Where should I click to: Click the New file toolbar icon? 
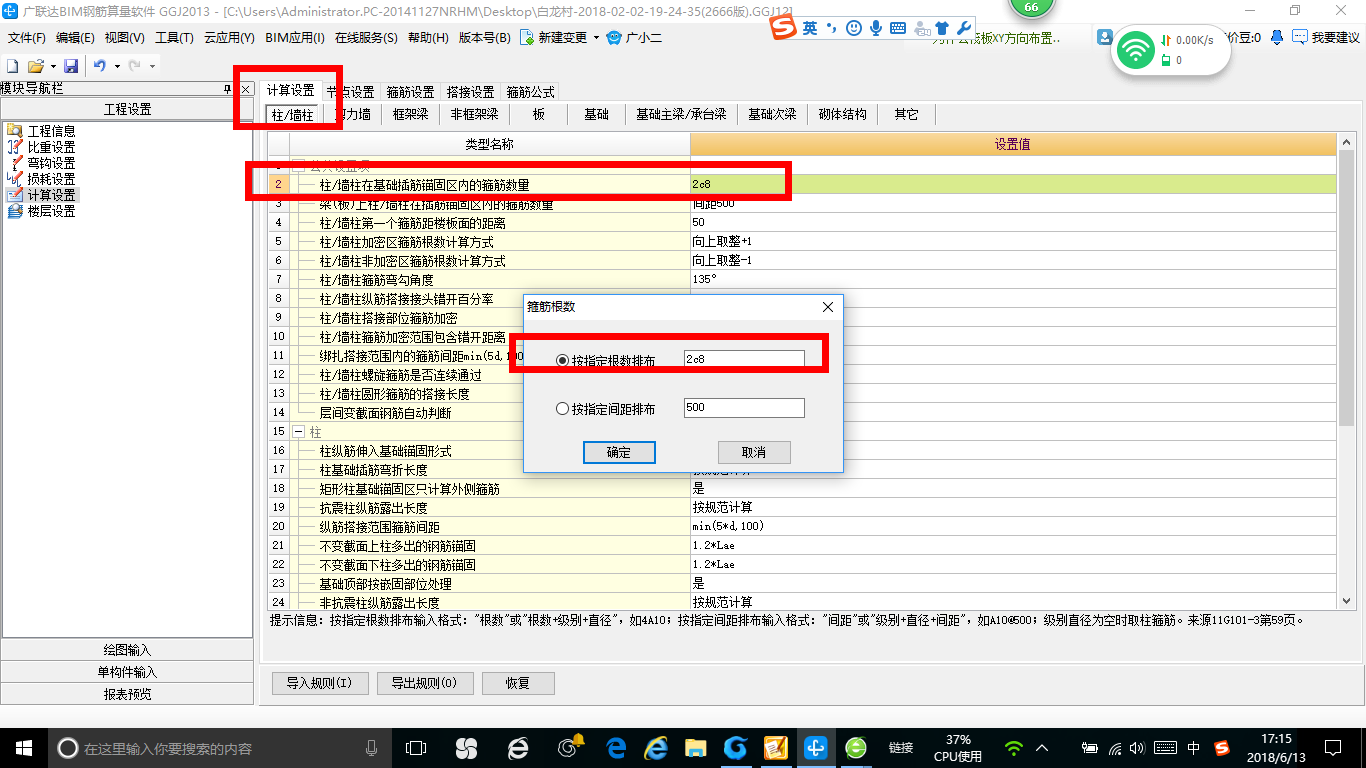pyautogui.click(x=13, y=66)
